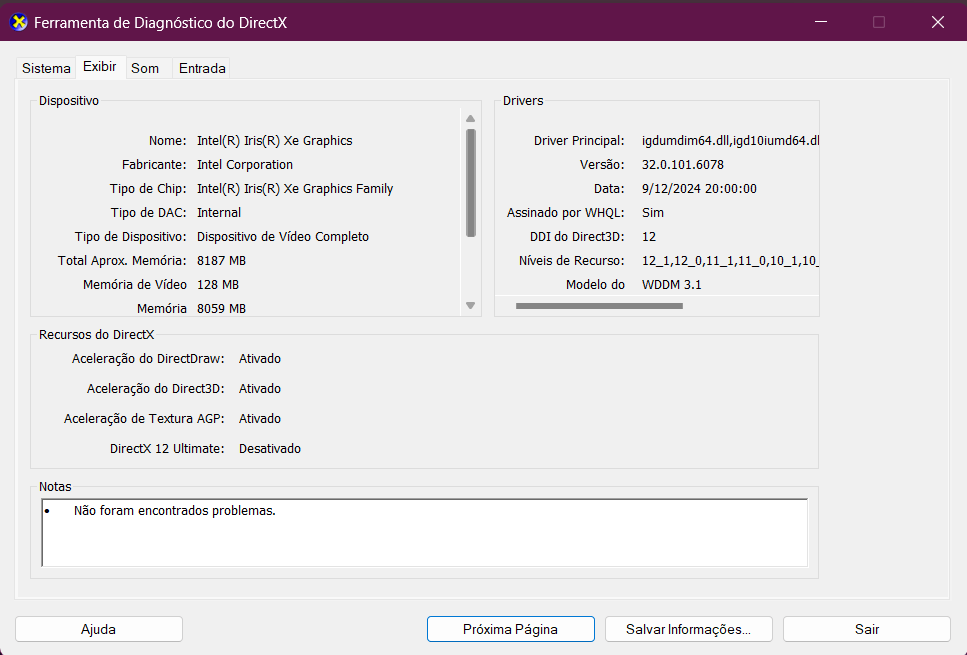Click the Dispositivo vertical scrollbar thumb
Image resolution: width=967 pixels, height=655 pixels.
point(471,183)
